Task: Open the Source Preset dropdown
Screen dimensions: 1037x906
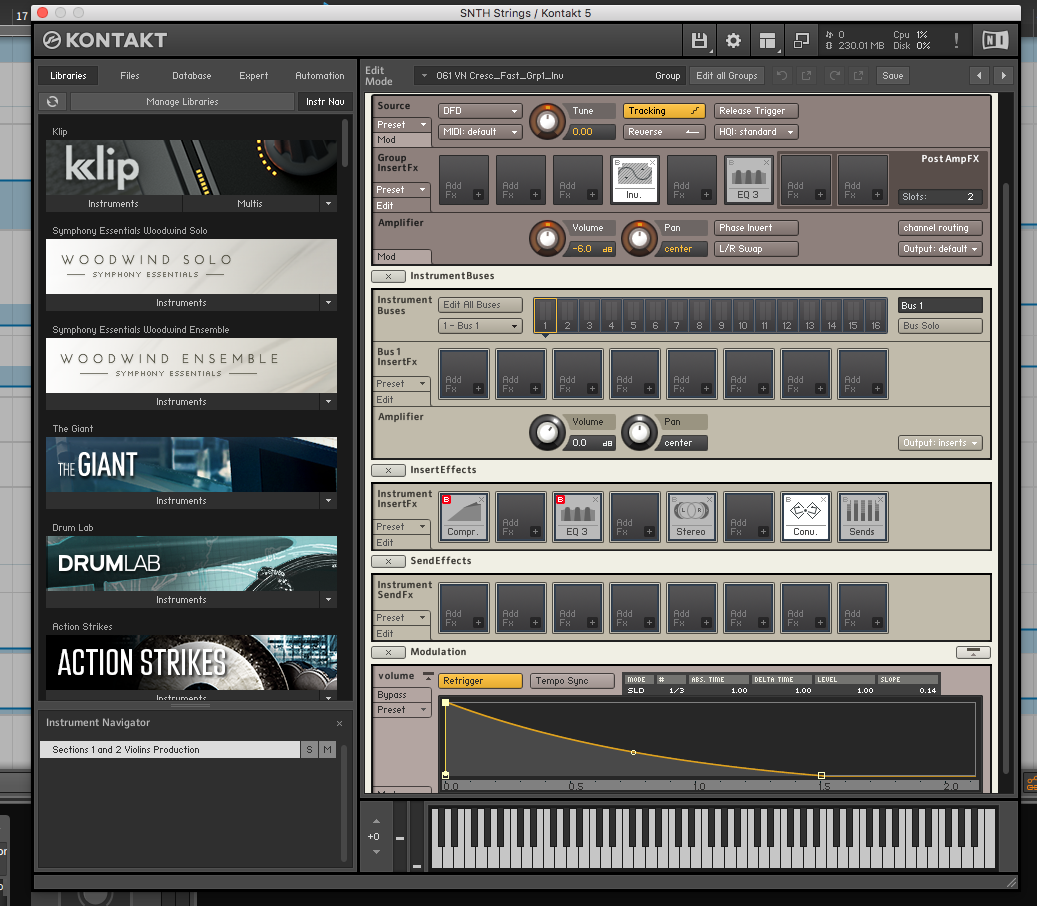Action: (x=401, y=125)
